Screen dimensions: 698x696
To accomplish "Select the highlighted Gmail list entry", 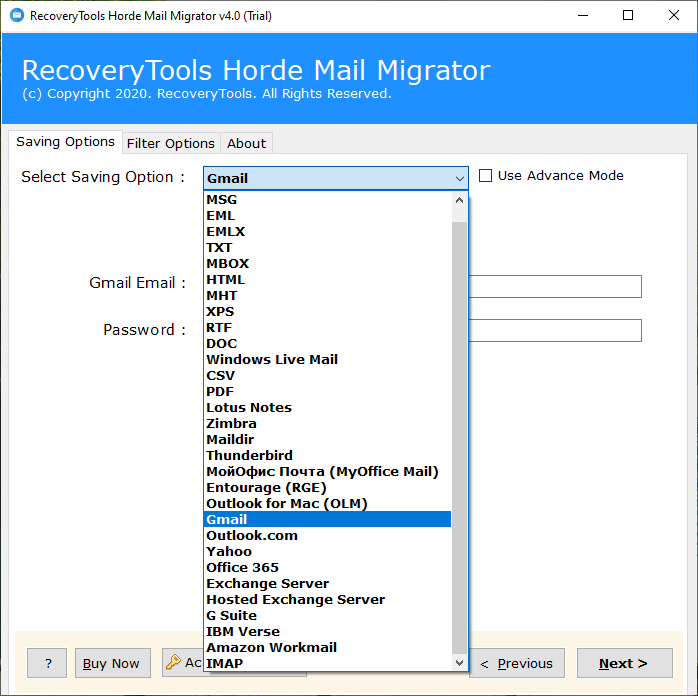I will click(x=328, y=520).
